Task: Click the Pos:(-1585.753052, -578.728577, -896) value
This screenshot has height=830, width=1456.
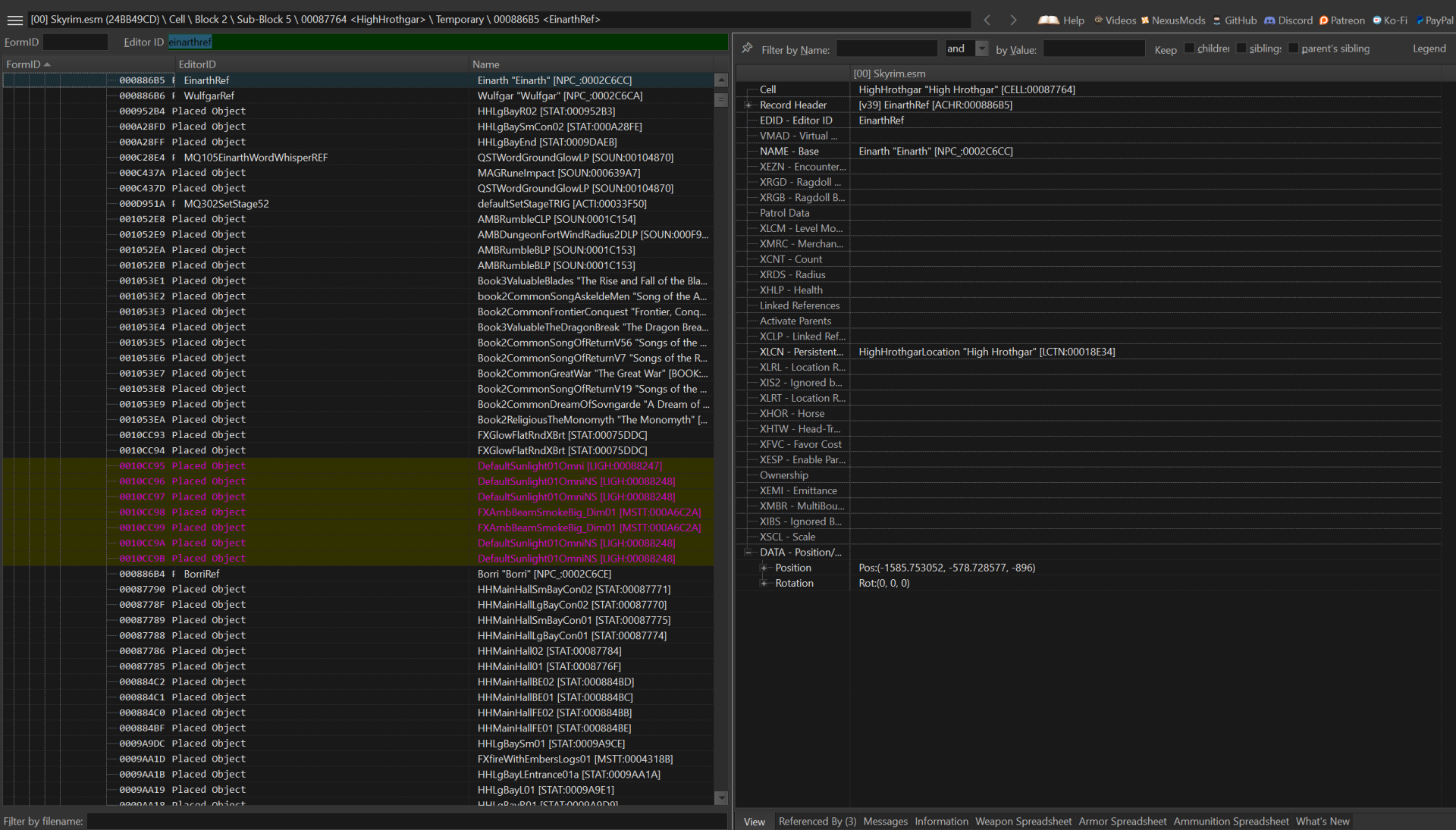Action: pyautogui.click(x=946, y=568)
